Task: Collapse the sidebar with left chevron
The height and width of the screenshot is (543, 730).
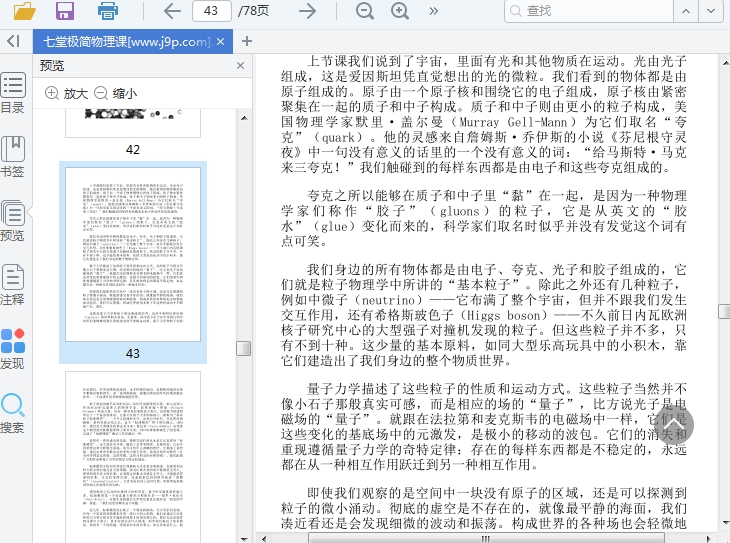Action: (13, 41)
